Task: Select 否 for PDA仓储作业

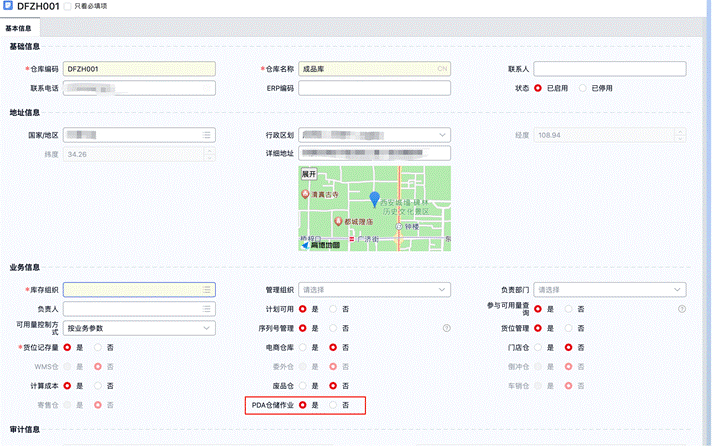Action: click(x=334, y=405)
